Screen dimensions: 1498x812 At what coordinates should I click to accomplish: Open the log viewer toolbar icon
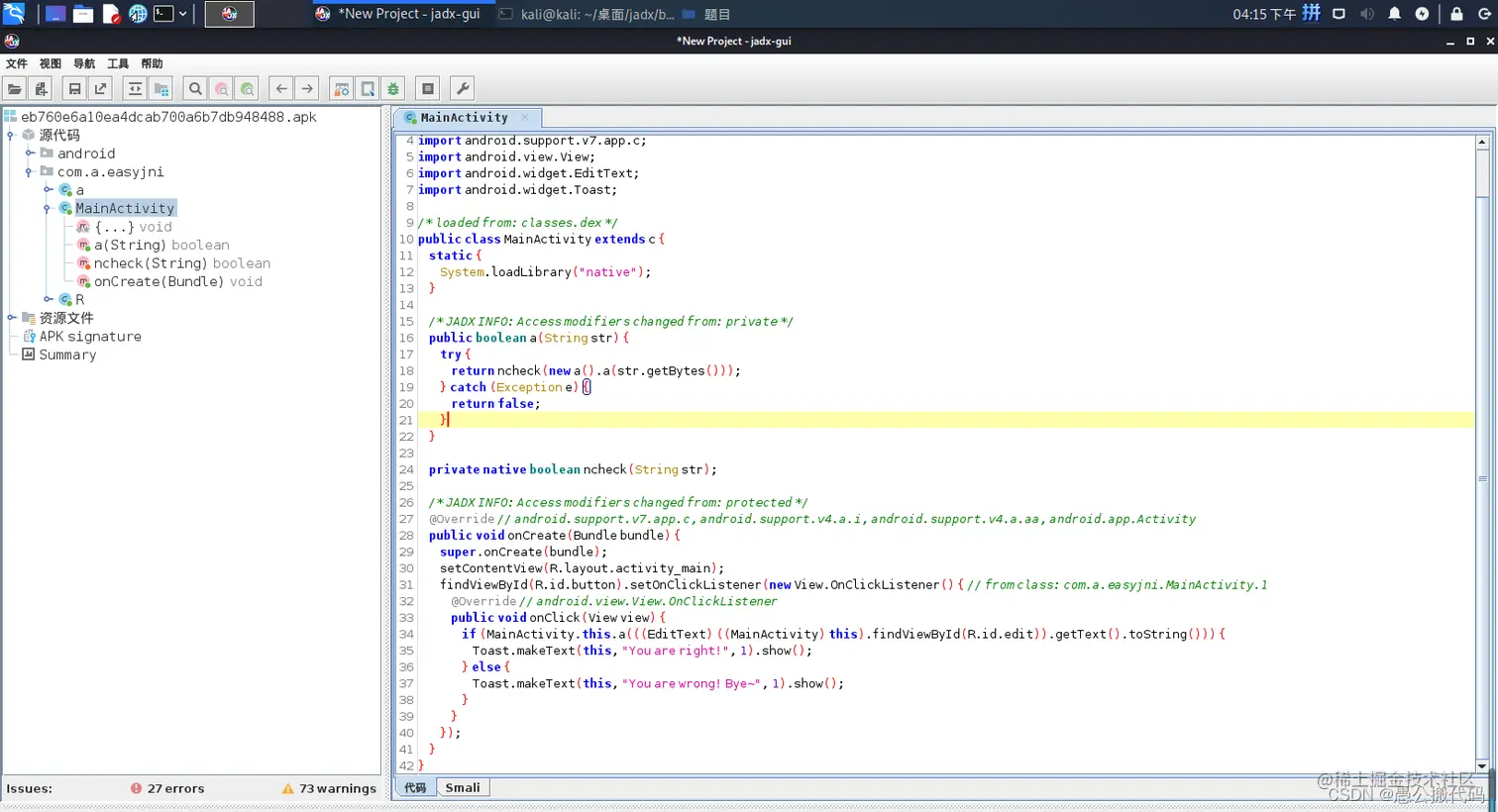pos(428,89)
